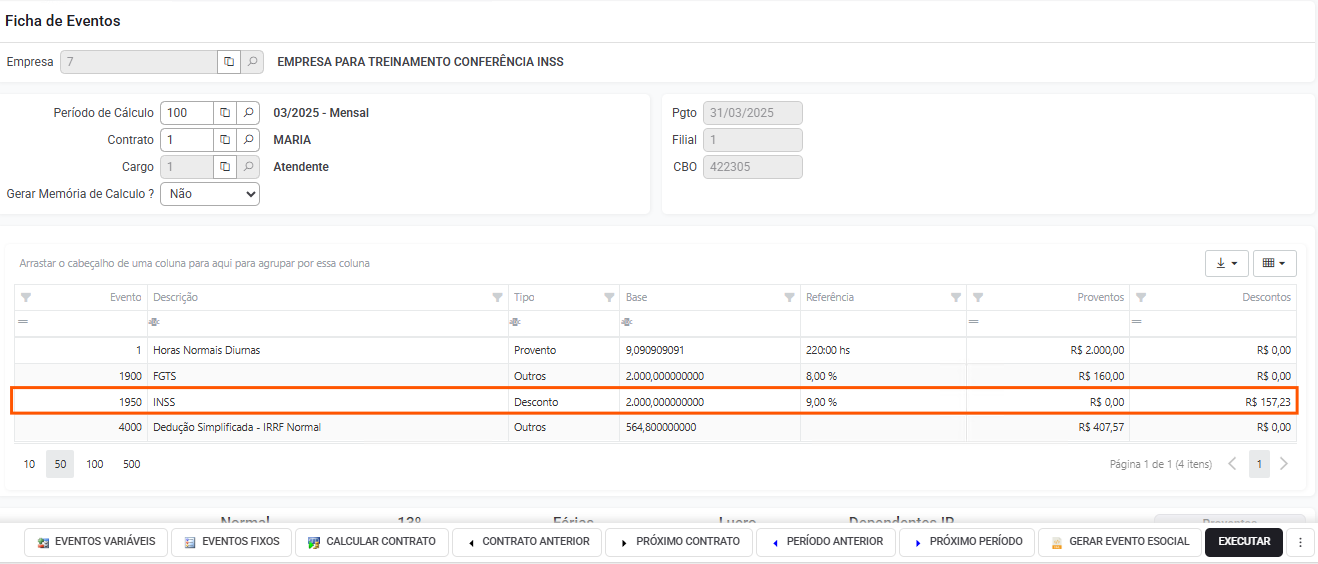
Task: Click GERAR EVENTO ESOCIAL button
Action: pyautogui.click(x=1120, y=542)
